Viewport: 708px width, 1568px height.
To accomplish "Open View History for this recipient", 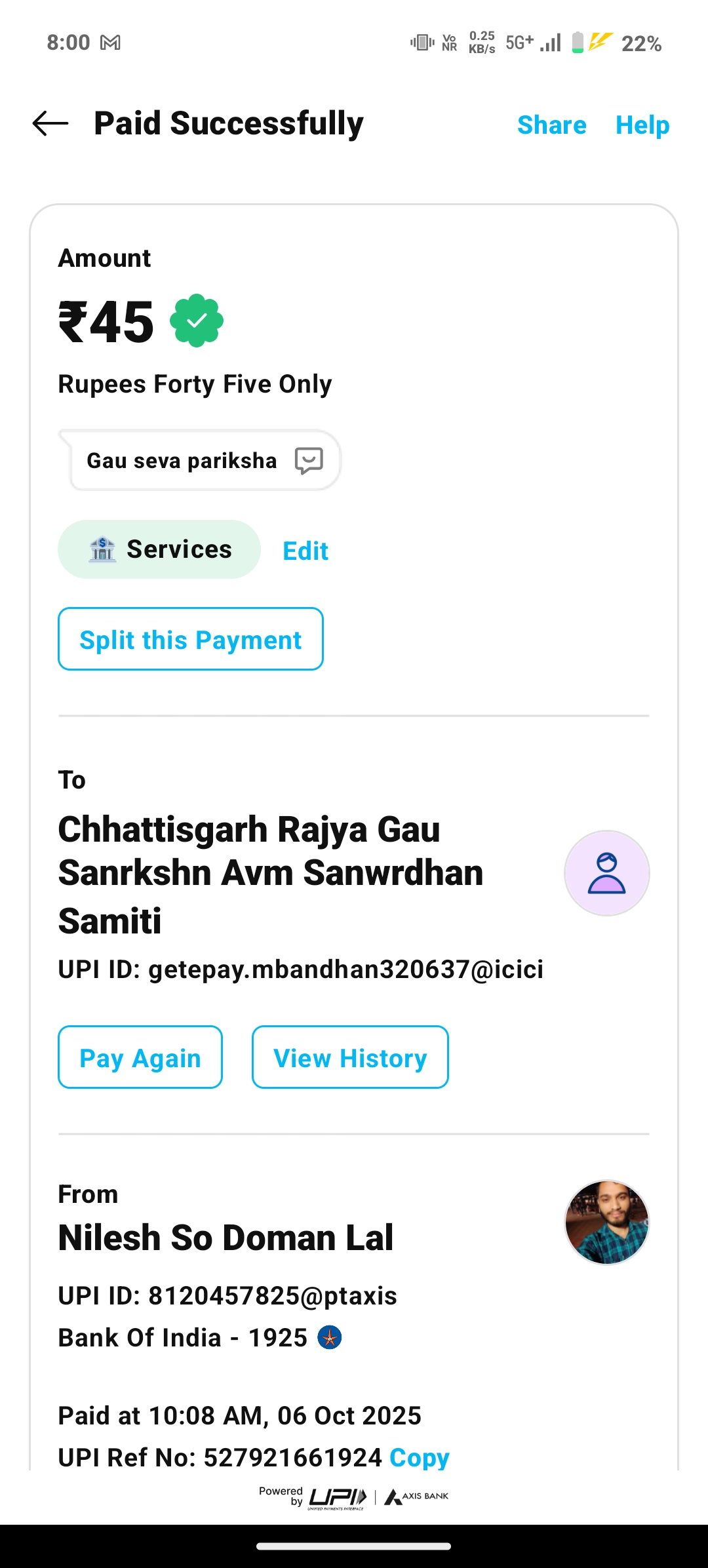I will (x=350, y=1057).
